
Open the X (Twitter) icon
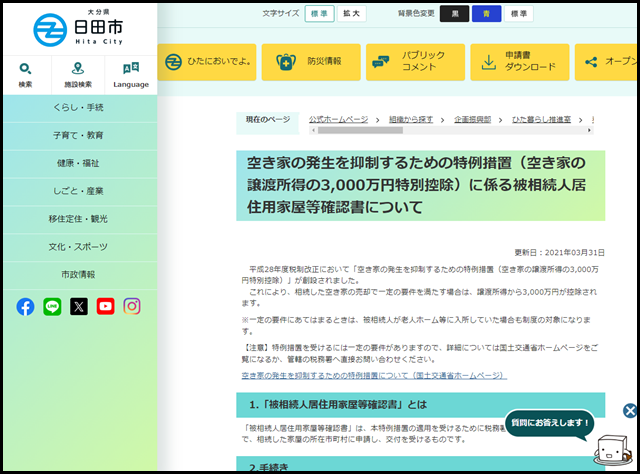click(79, 307)
